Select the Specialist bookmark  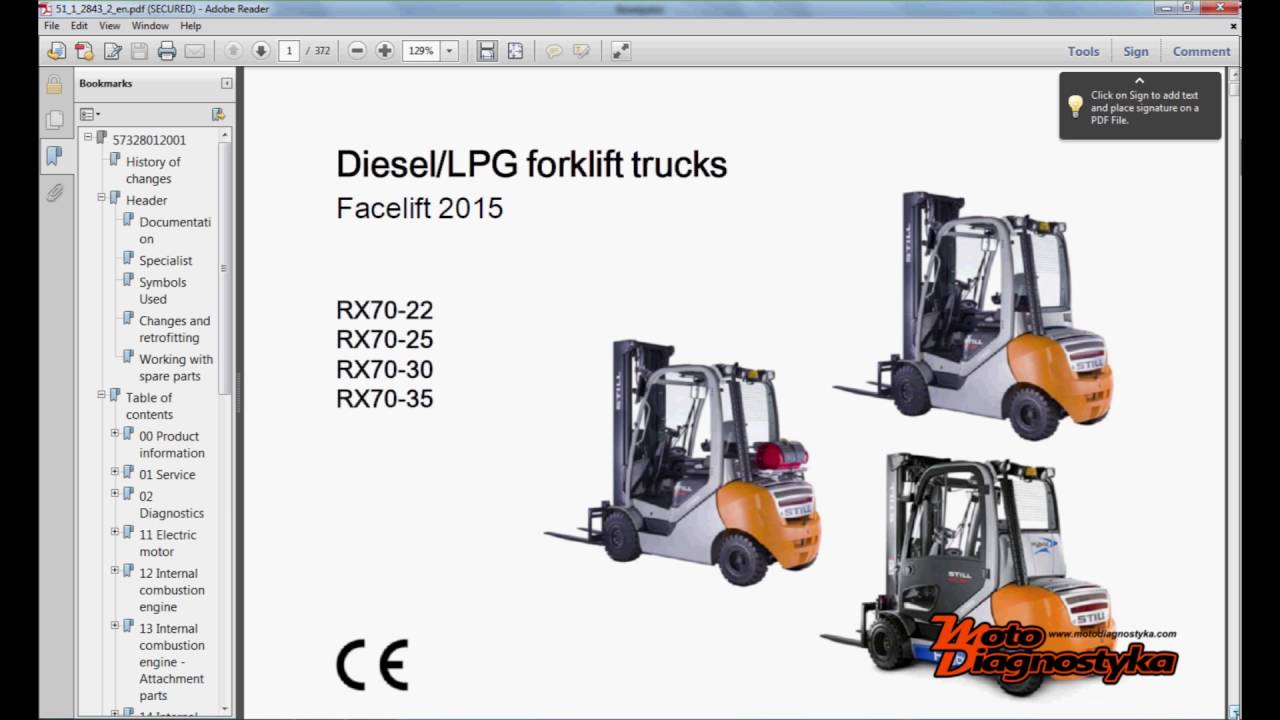(x=166, y=260)
